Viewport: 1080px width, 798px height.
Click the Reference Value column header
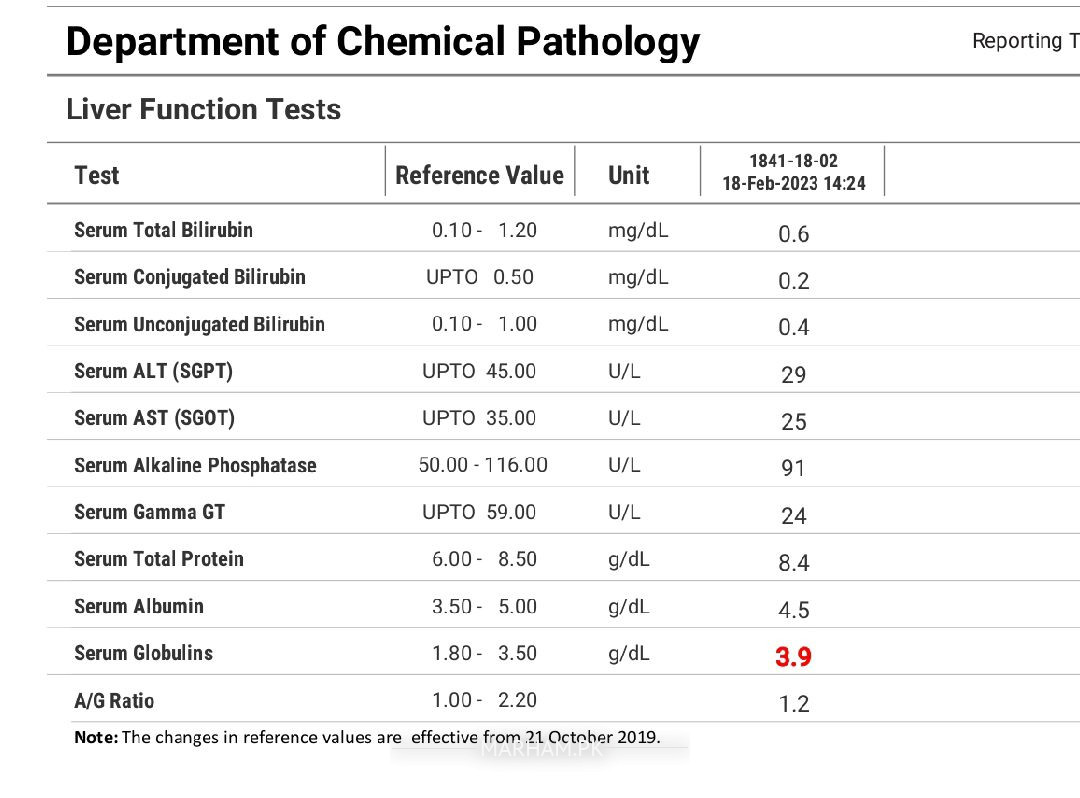(479, 175)
